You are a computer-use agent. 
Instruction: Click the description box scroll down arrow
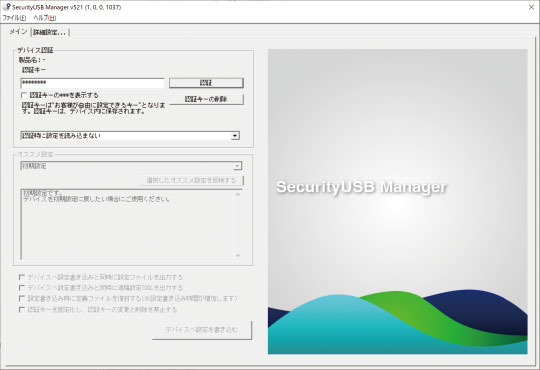(238, 255)
